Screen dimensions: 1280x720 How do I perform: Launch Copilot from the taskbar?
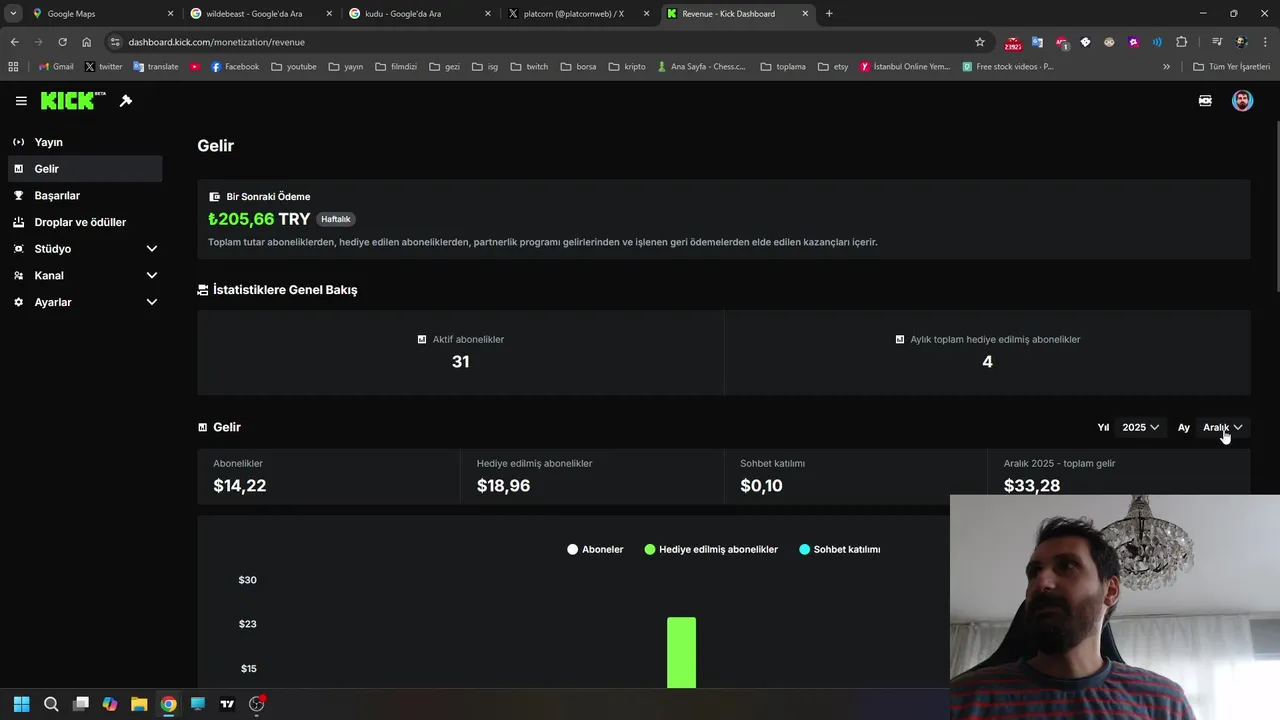coord(110,704)
